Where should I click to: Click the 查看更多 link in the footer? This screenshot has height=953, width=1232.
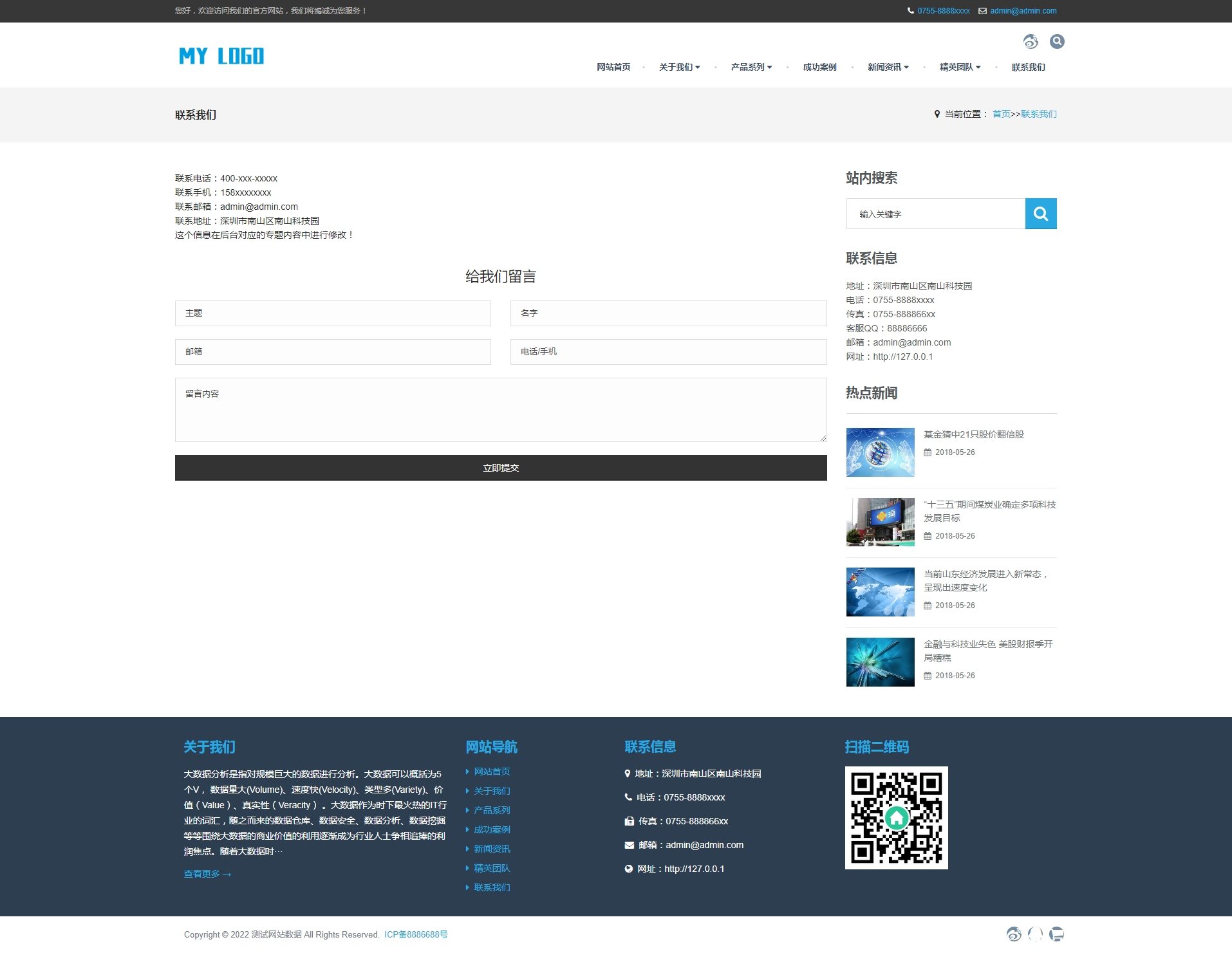tap(207, 874)
